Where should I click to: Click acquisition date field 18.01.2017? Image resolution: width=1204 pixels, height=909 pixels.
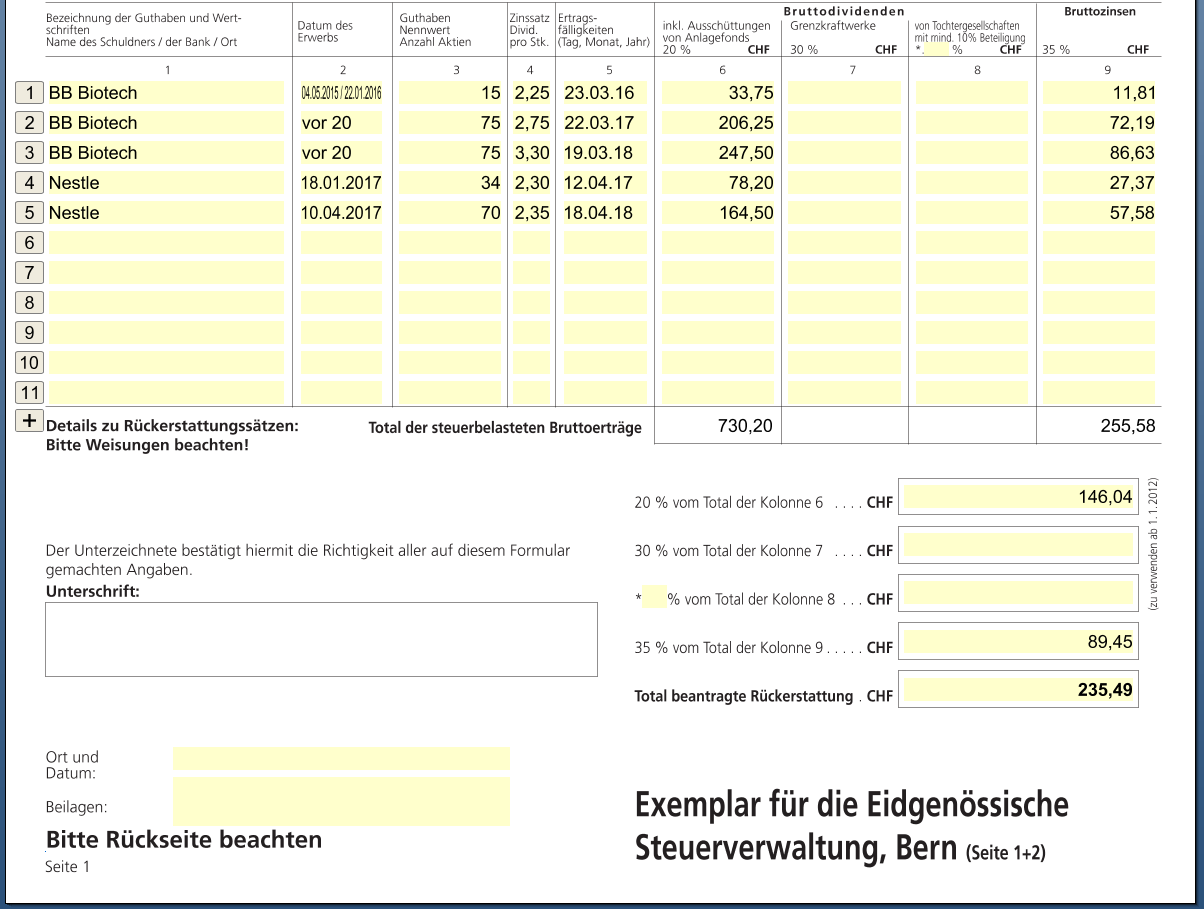point(341,183)
